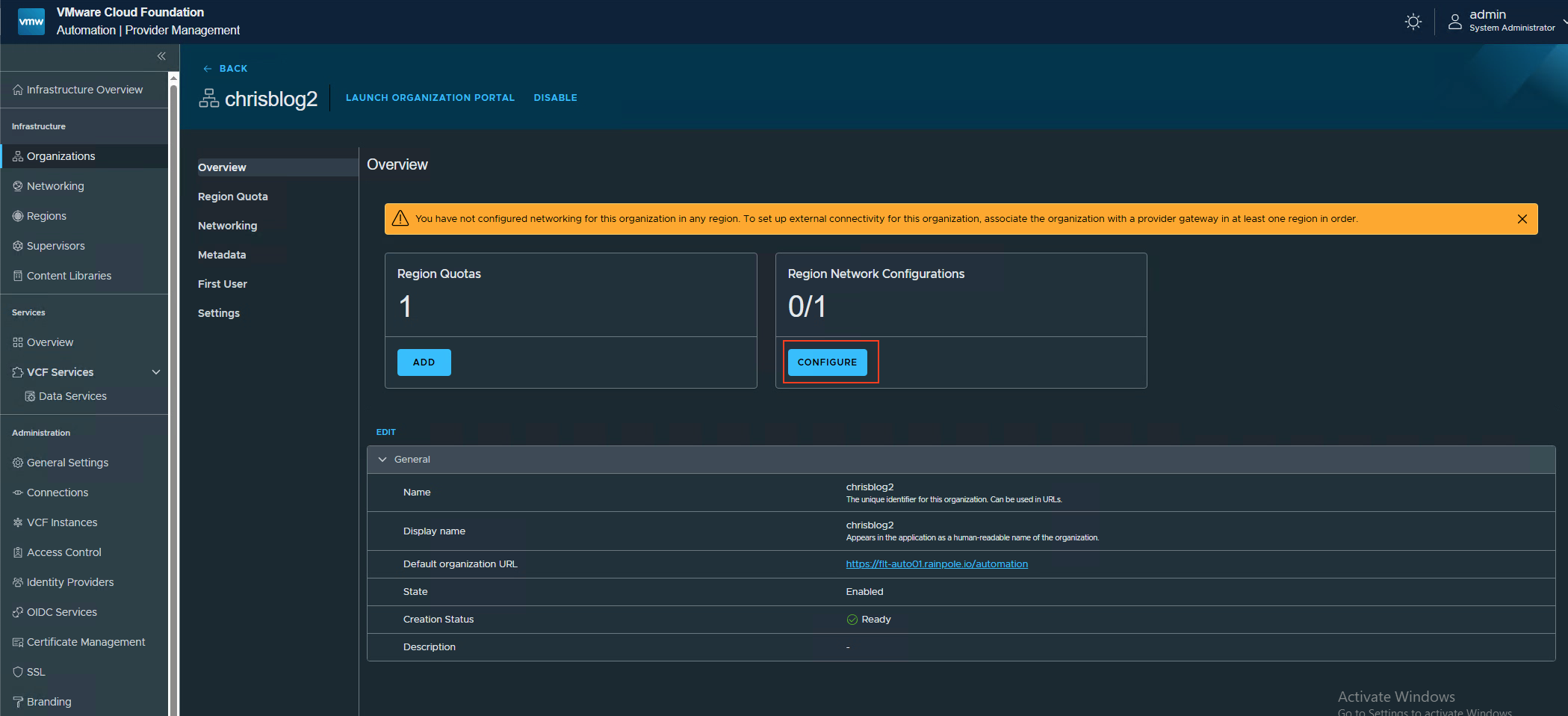The width and height of the screenshot is (1568, 716).
Task: Add a region quota
Action: pyautogui.click(x=424, y=362)
